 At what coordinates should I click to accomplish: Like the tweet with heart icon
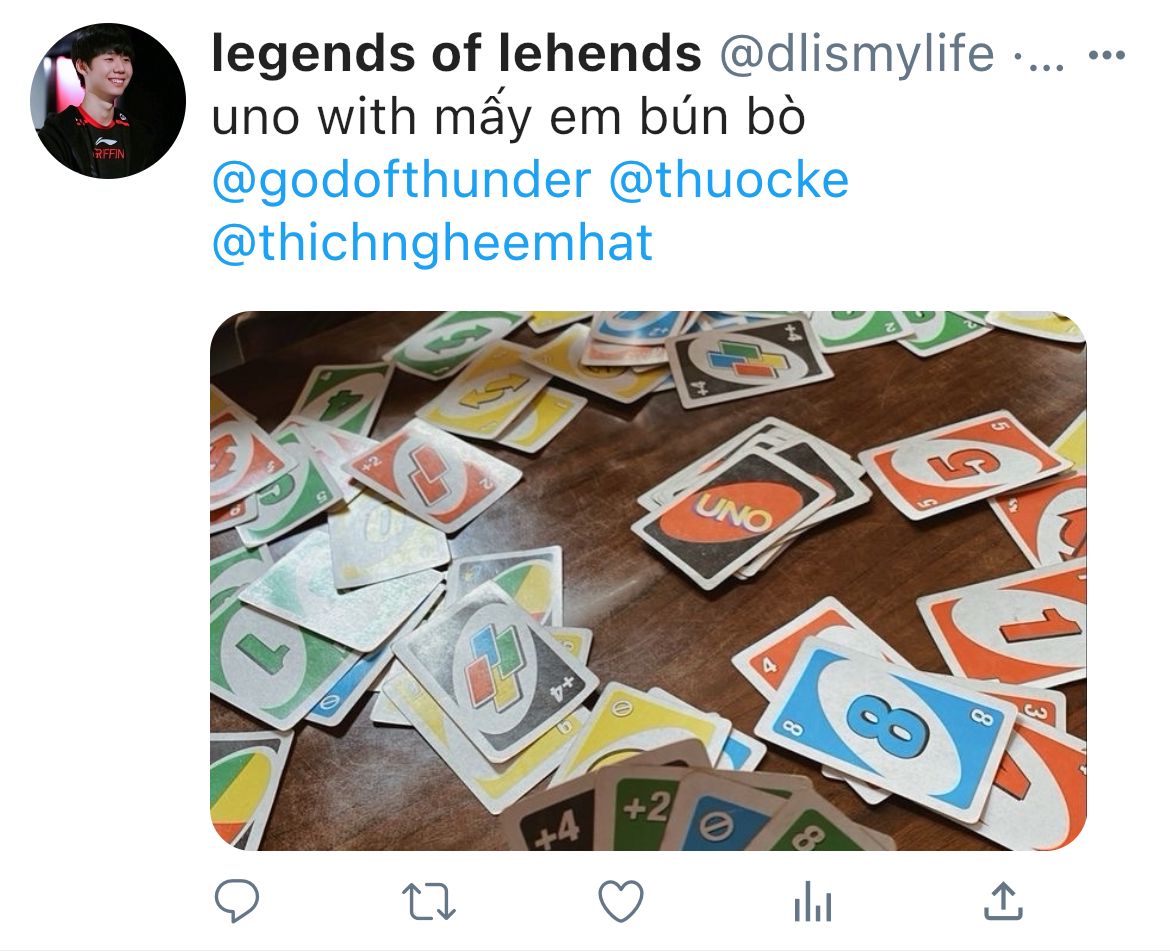tap(621, 901)
